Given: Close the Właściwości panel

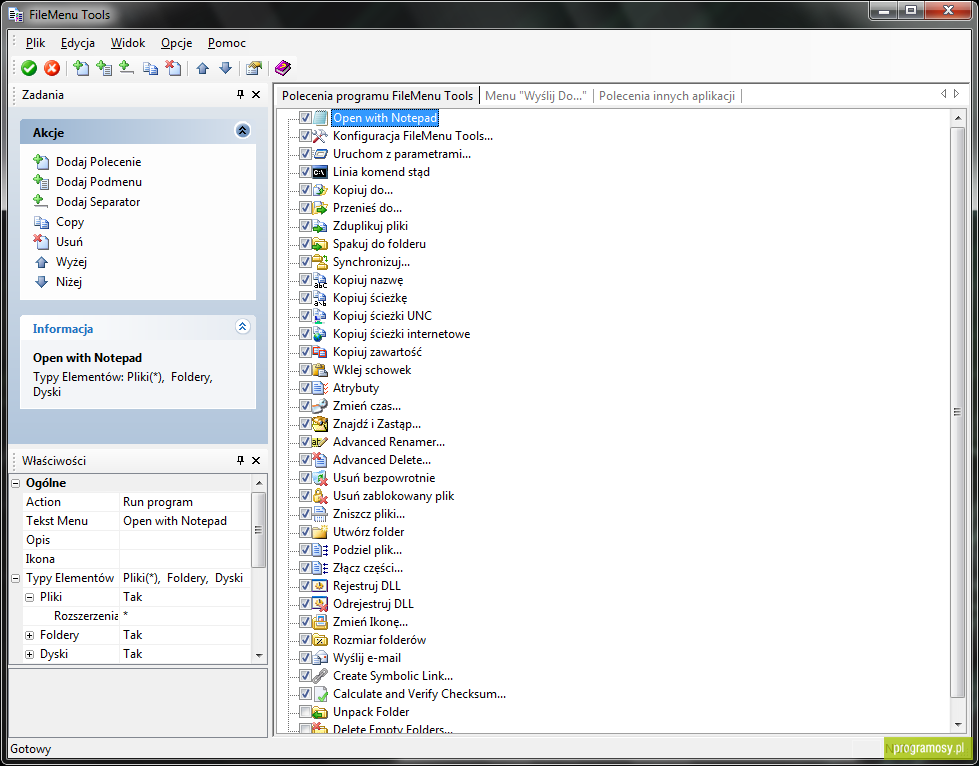Looking at the screenshot, I should pos(256,460).
